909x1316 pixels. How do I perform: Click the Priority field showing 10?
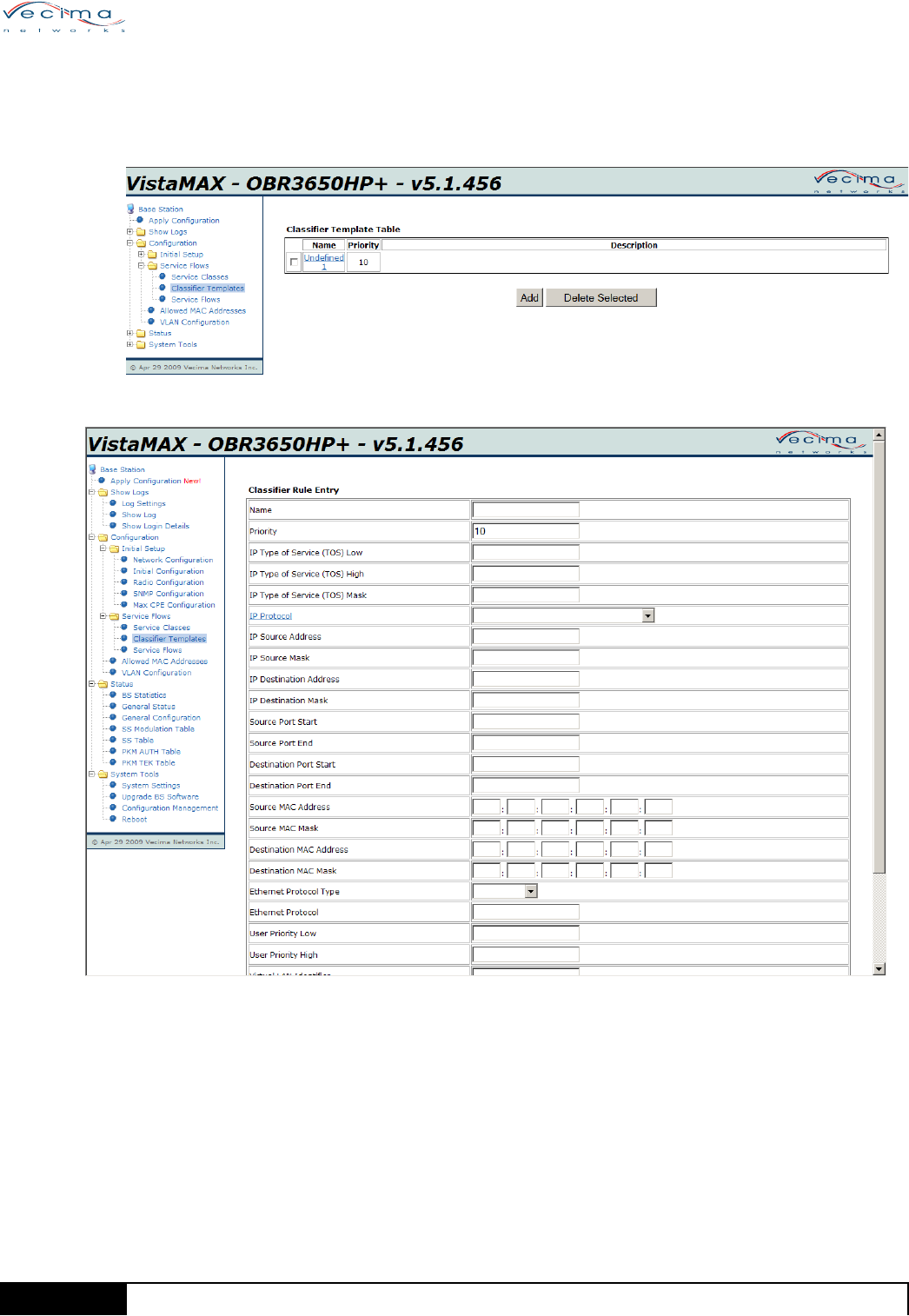pos(526,531)
